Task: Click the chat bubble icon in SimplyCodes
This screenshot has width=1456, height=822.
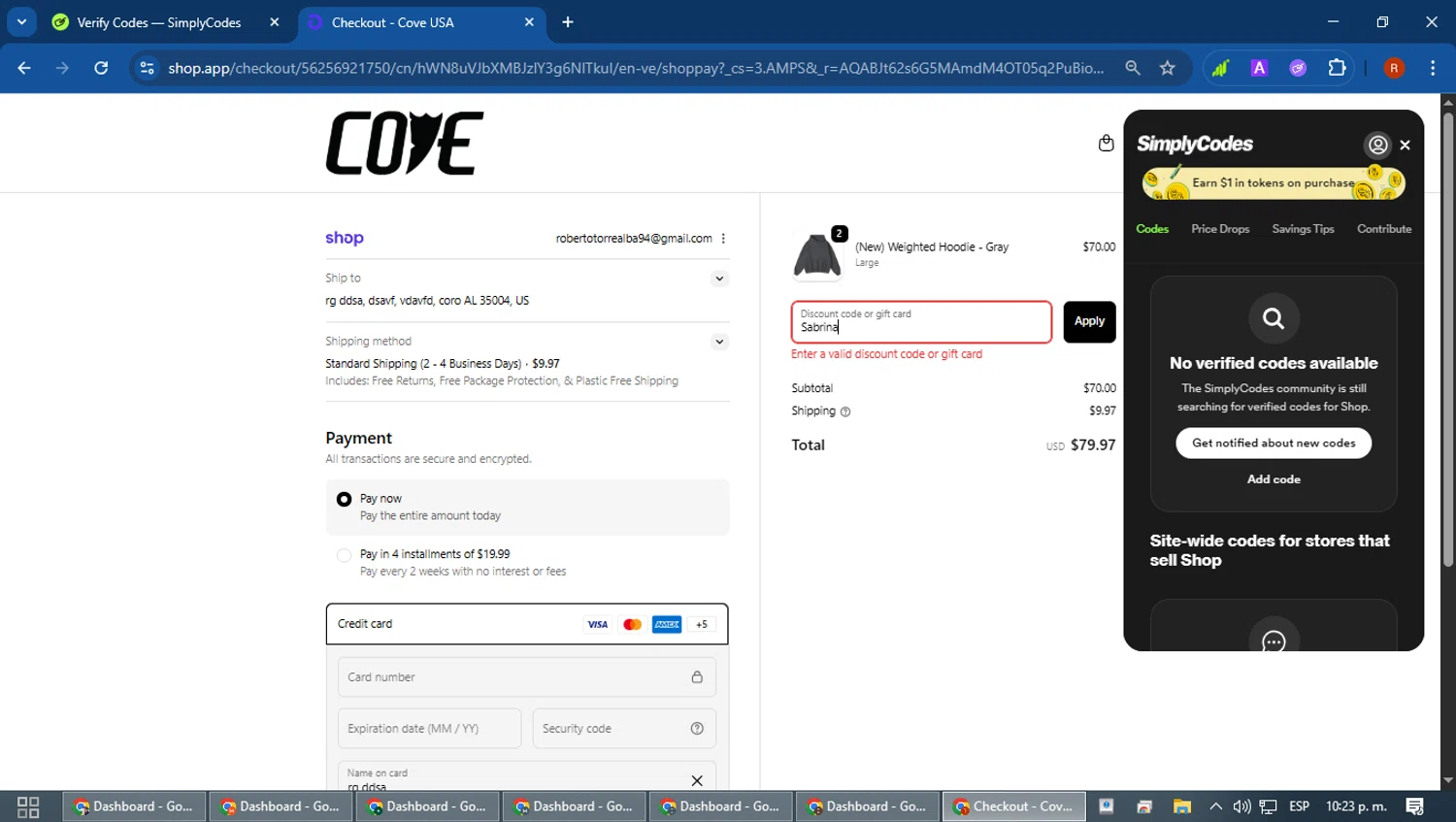Action: click(x=1274, y=641)
